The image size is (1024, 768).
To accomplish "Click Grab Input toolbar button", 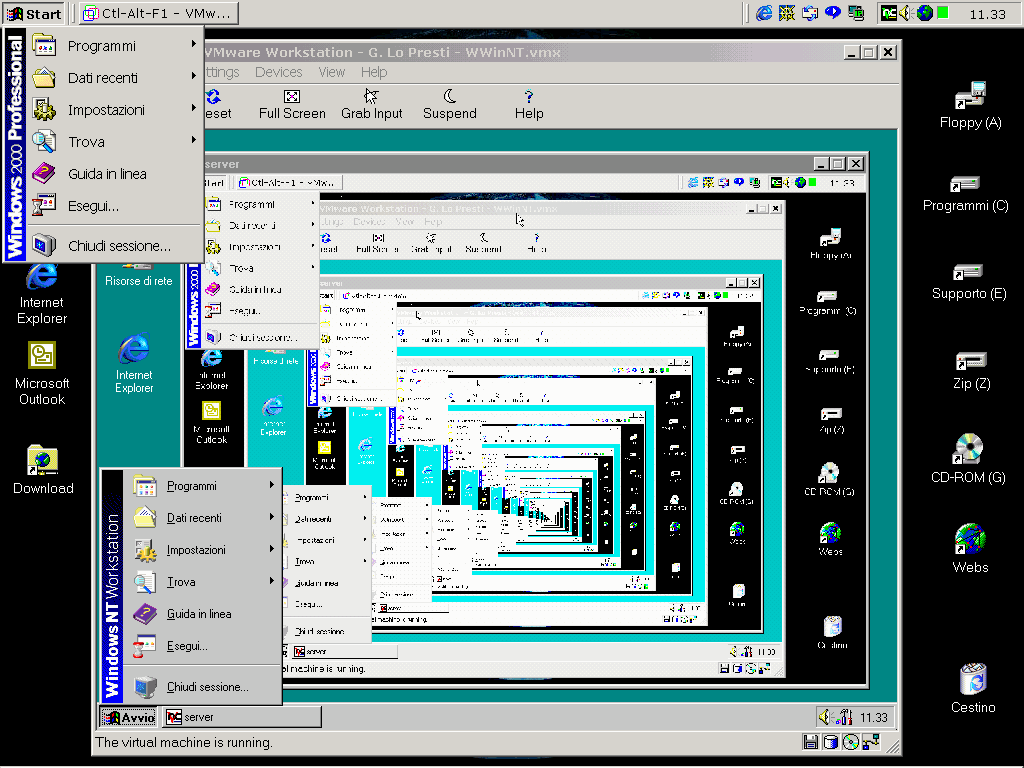I will pos(372,105).
